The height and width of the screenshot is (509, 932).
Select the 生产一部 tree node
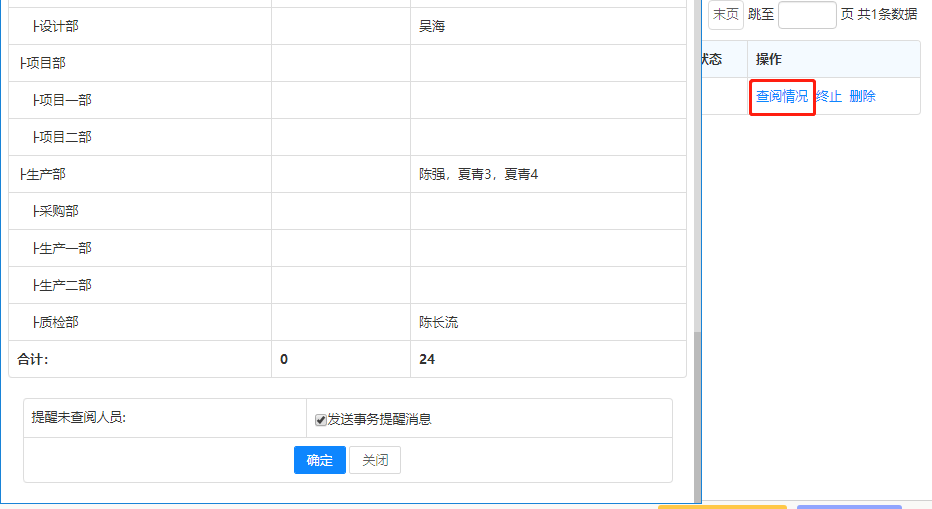tap(65, 248)
